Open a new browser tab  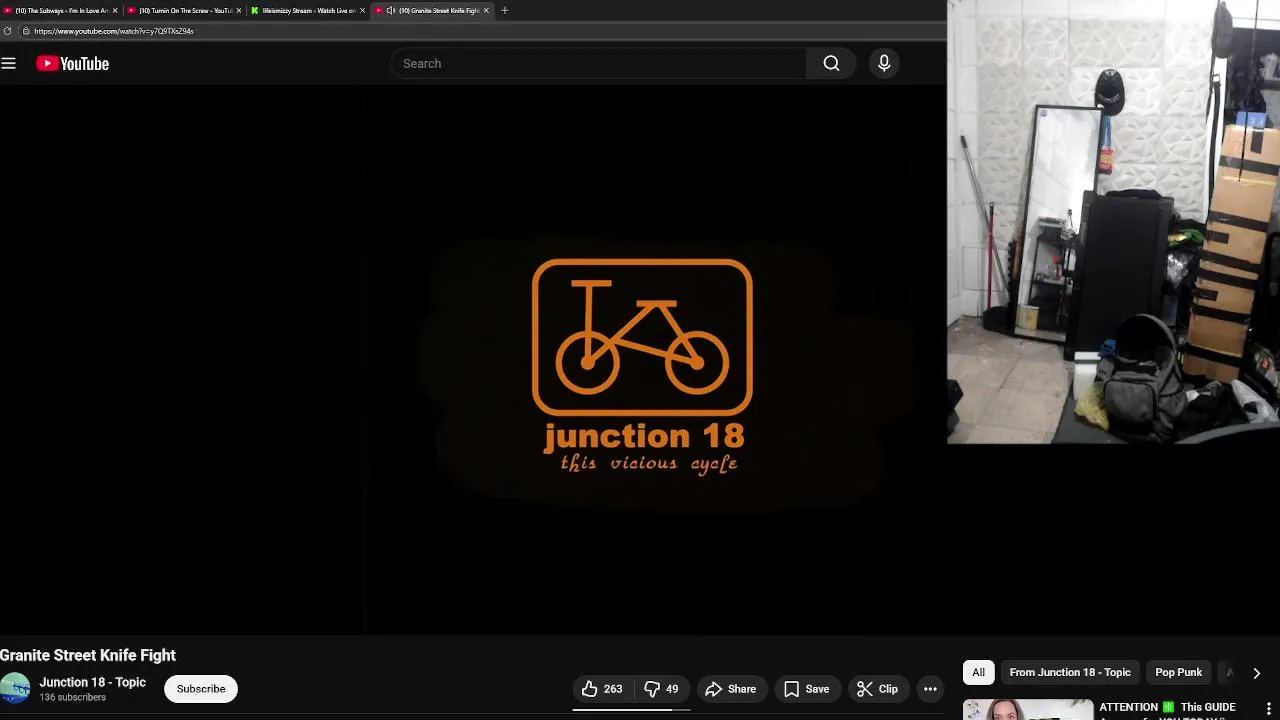tap(504, 10)
